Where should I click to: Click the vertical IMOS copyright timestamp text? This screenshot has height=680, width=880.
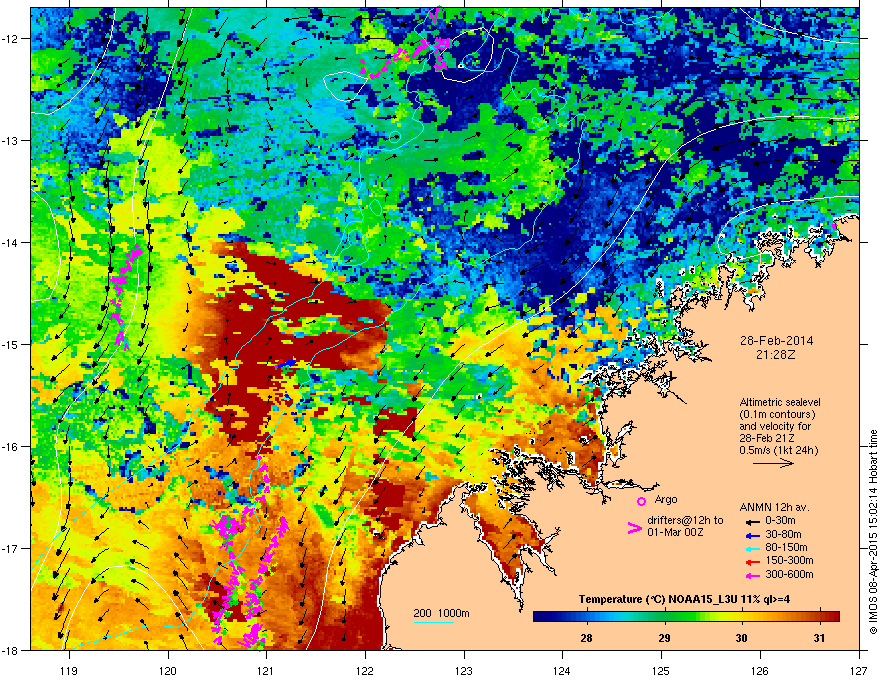point(873,531)
